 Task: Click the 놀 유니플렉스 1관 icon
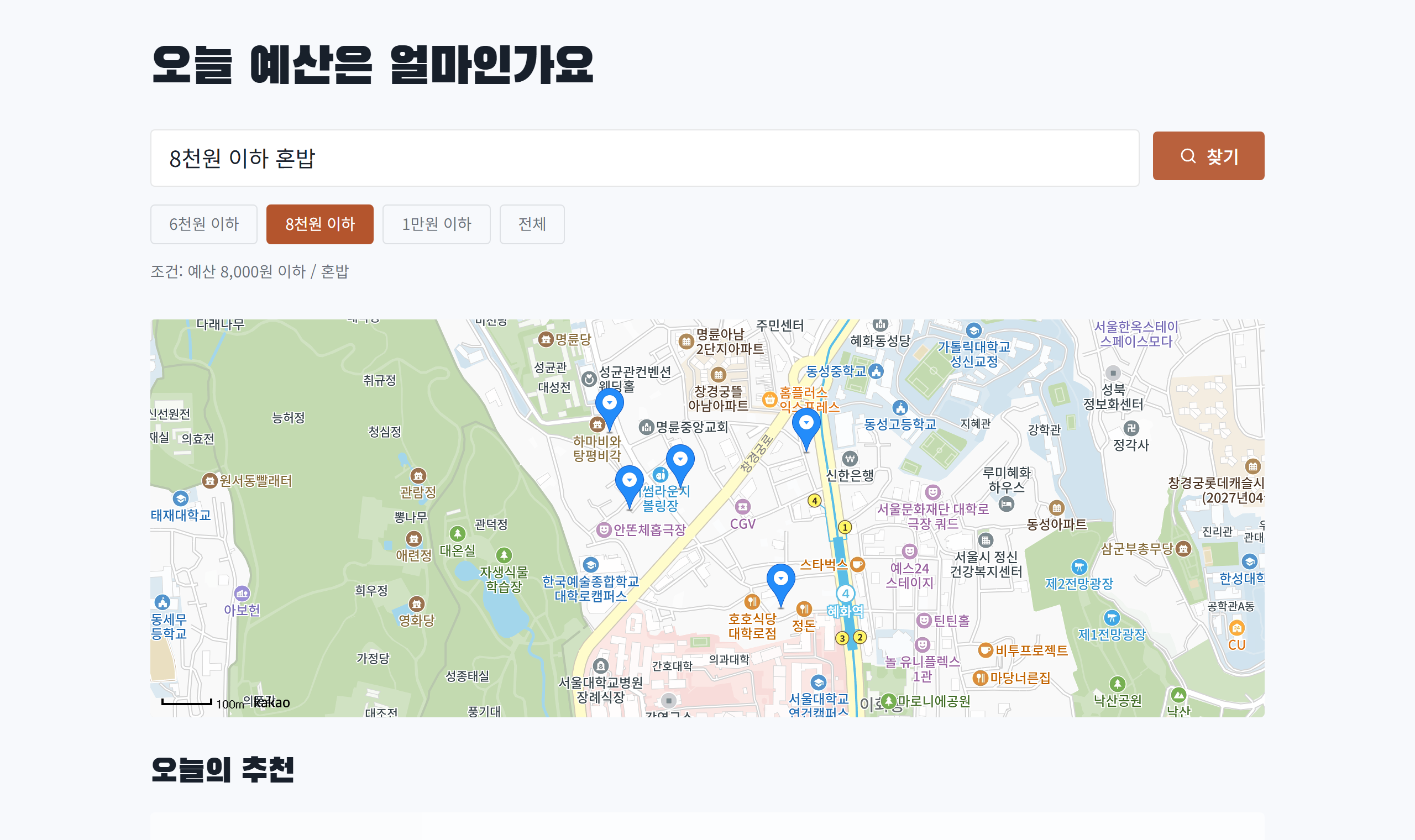click(x=923, y=645)
